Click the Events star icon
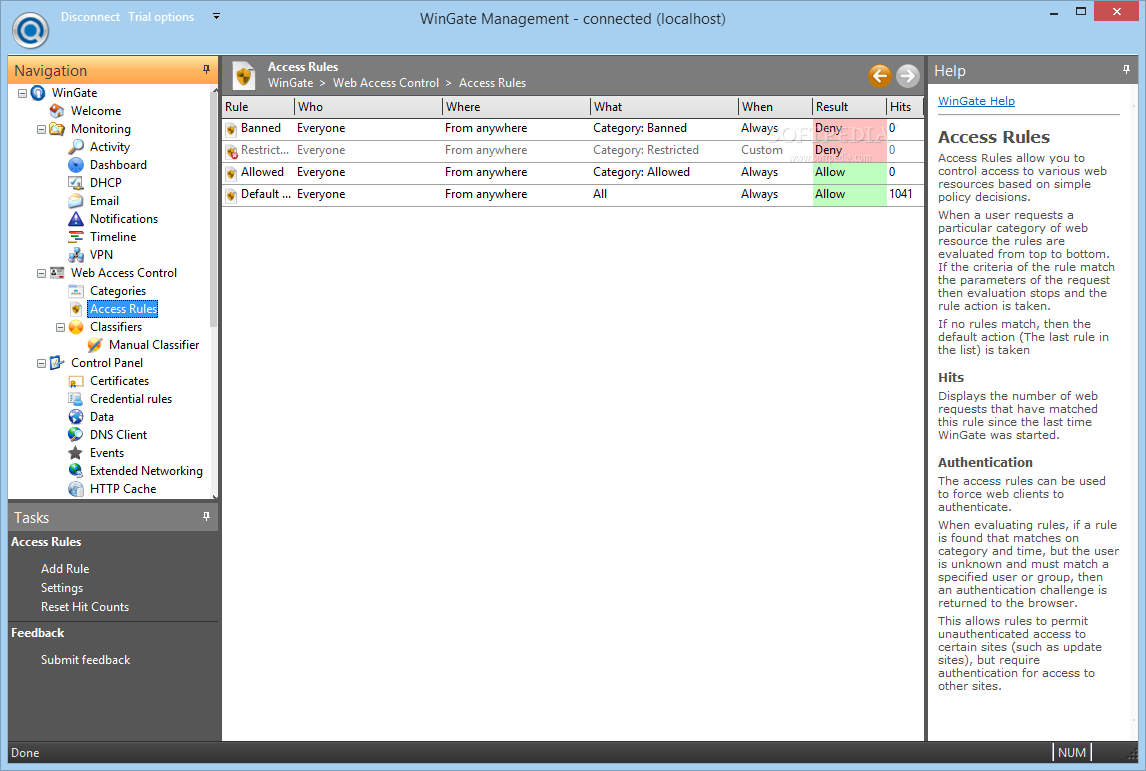The height and width of the screenshot is (771, 1146). (x=76, y=453)
